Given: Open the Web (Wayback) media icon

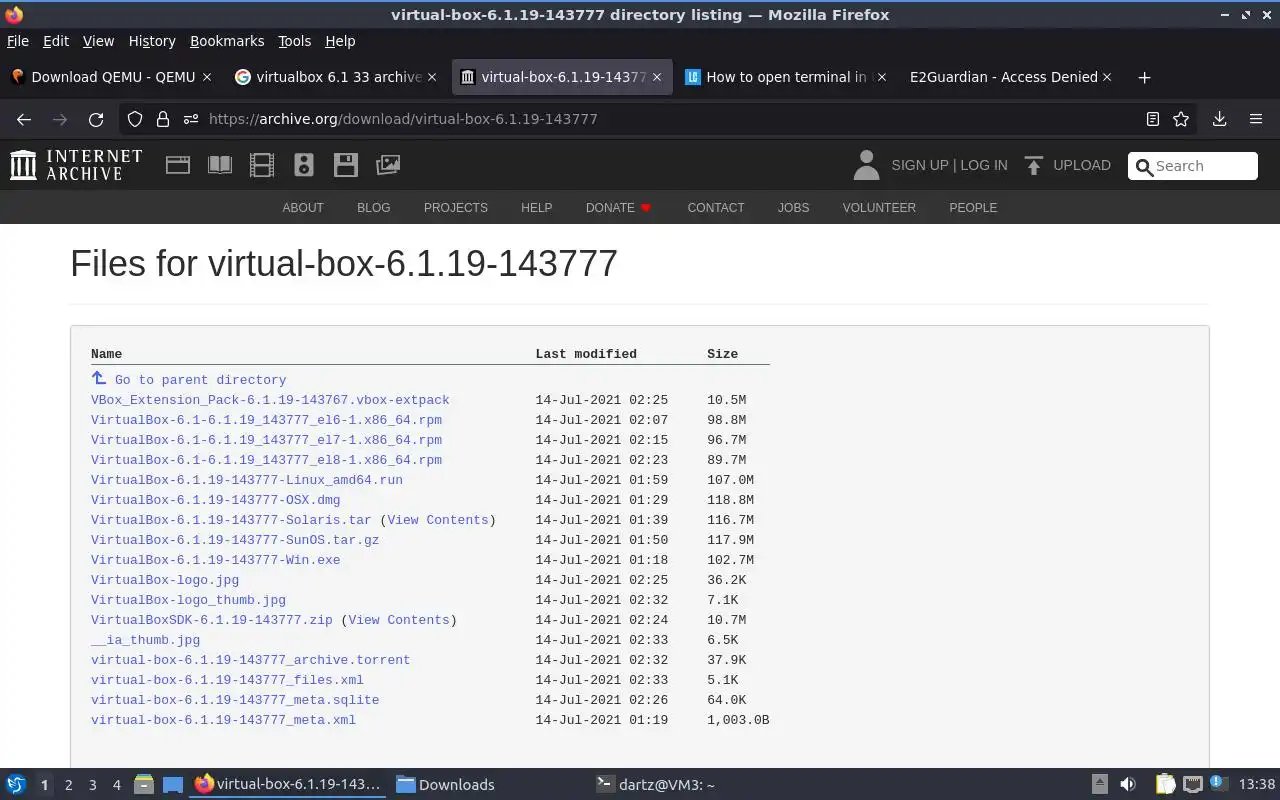Looking at the screenshot, I should pos(178,165).
